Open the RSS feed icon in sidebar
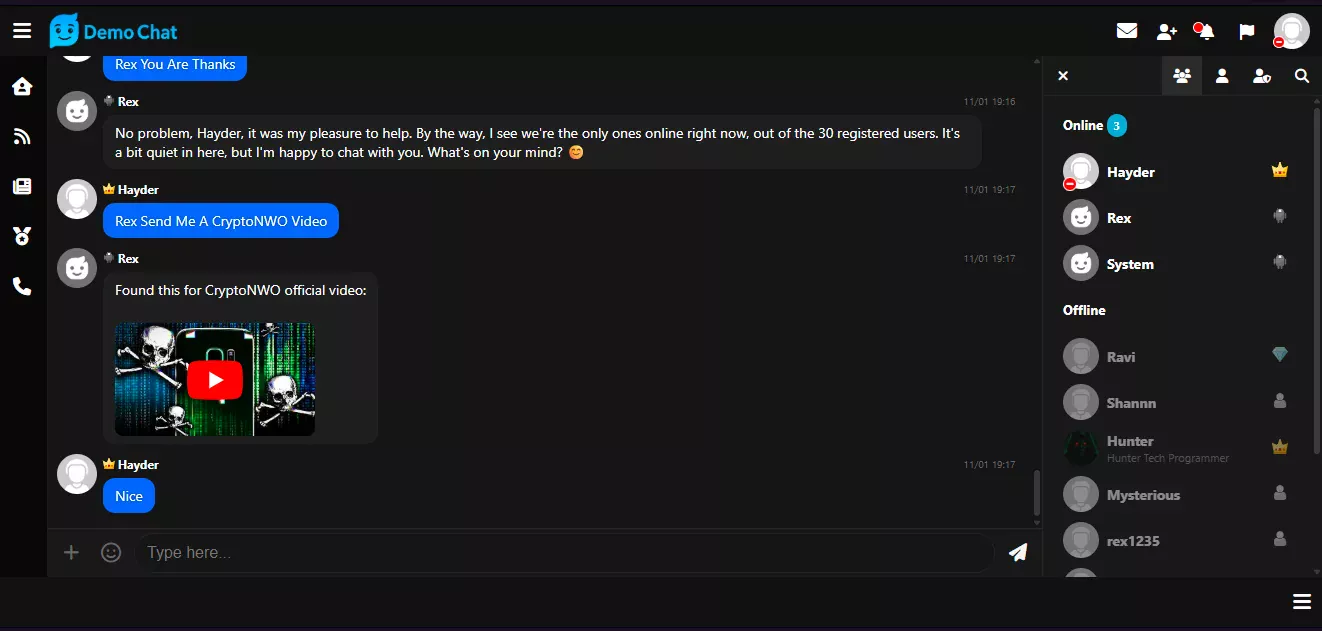 (22, 137)
